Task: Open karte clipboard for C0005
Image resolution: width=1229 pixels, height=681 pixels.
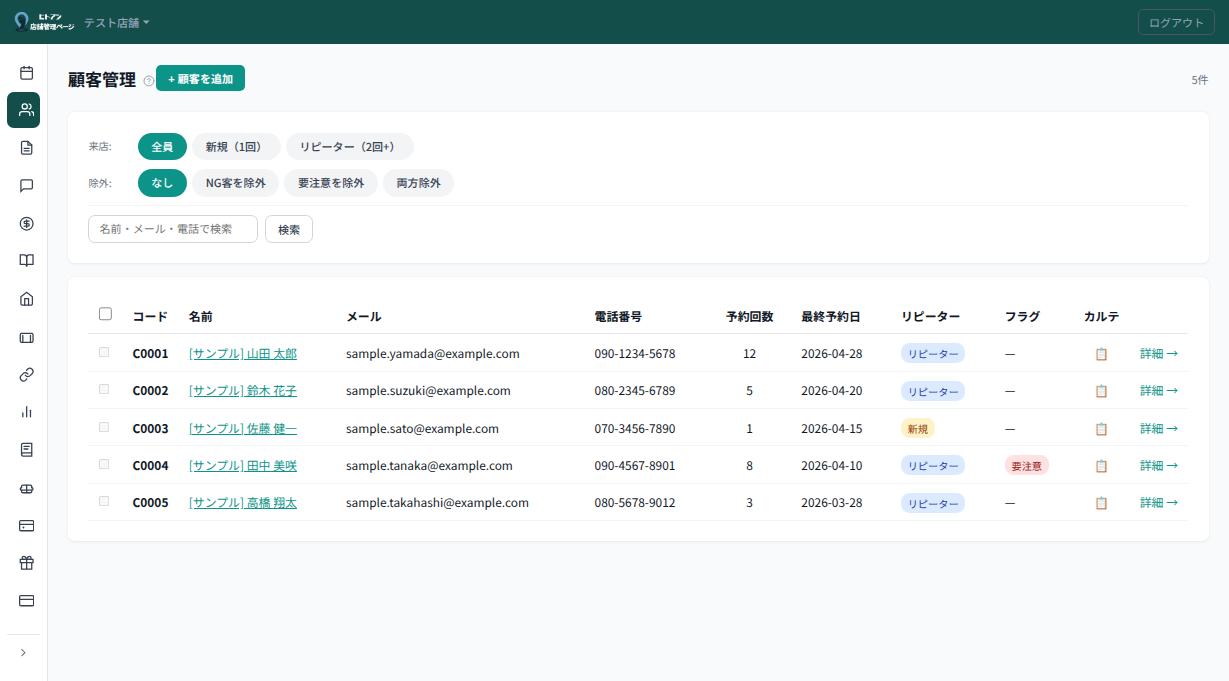Action: (x=1101, y=503)
